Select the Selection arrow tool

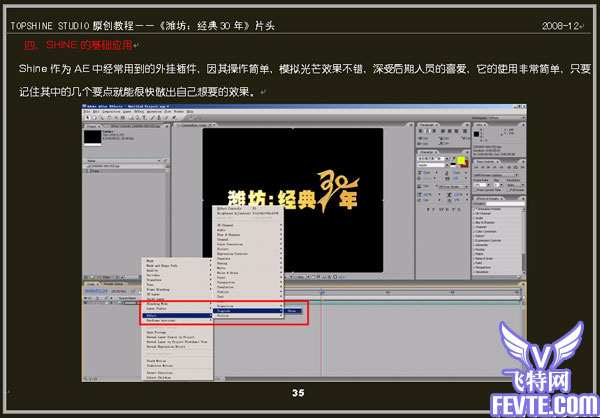pyautogui.click(x=88, y=118)
